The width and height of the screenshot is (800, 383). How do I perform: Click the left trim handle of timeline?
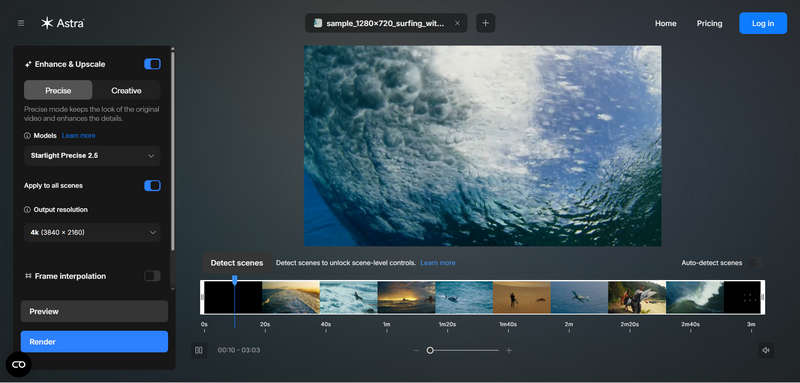[x=202, y=297]
